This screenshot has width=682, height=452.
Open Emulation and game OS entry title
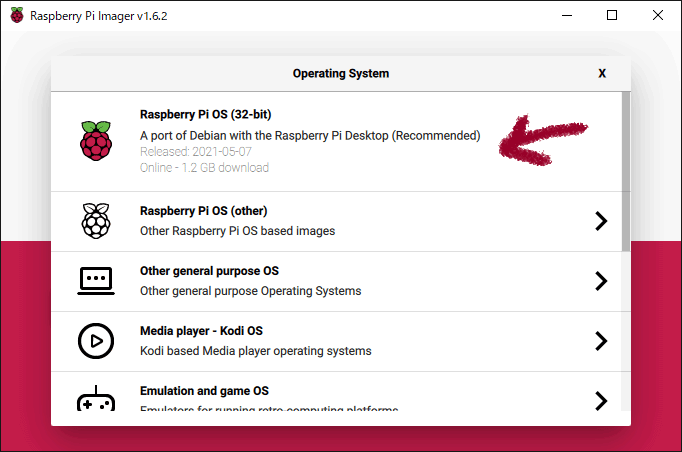[x=204, y=391]
